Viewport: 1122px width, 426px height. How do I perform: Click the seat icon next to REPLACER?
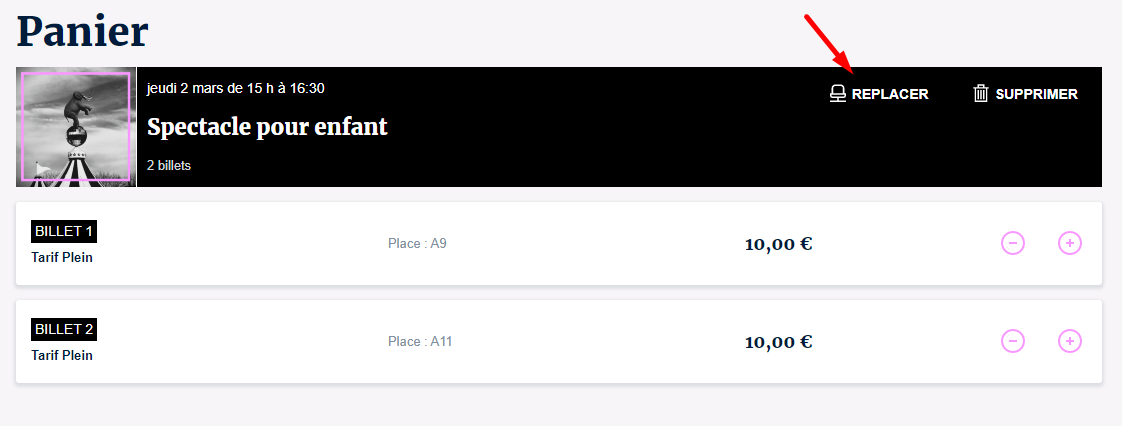(838, 94)
